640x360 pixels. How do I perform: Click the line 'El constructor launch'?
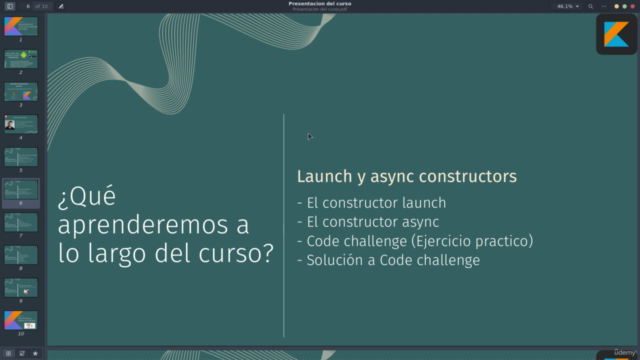point(371,203)
